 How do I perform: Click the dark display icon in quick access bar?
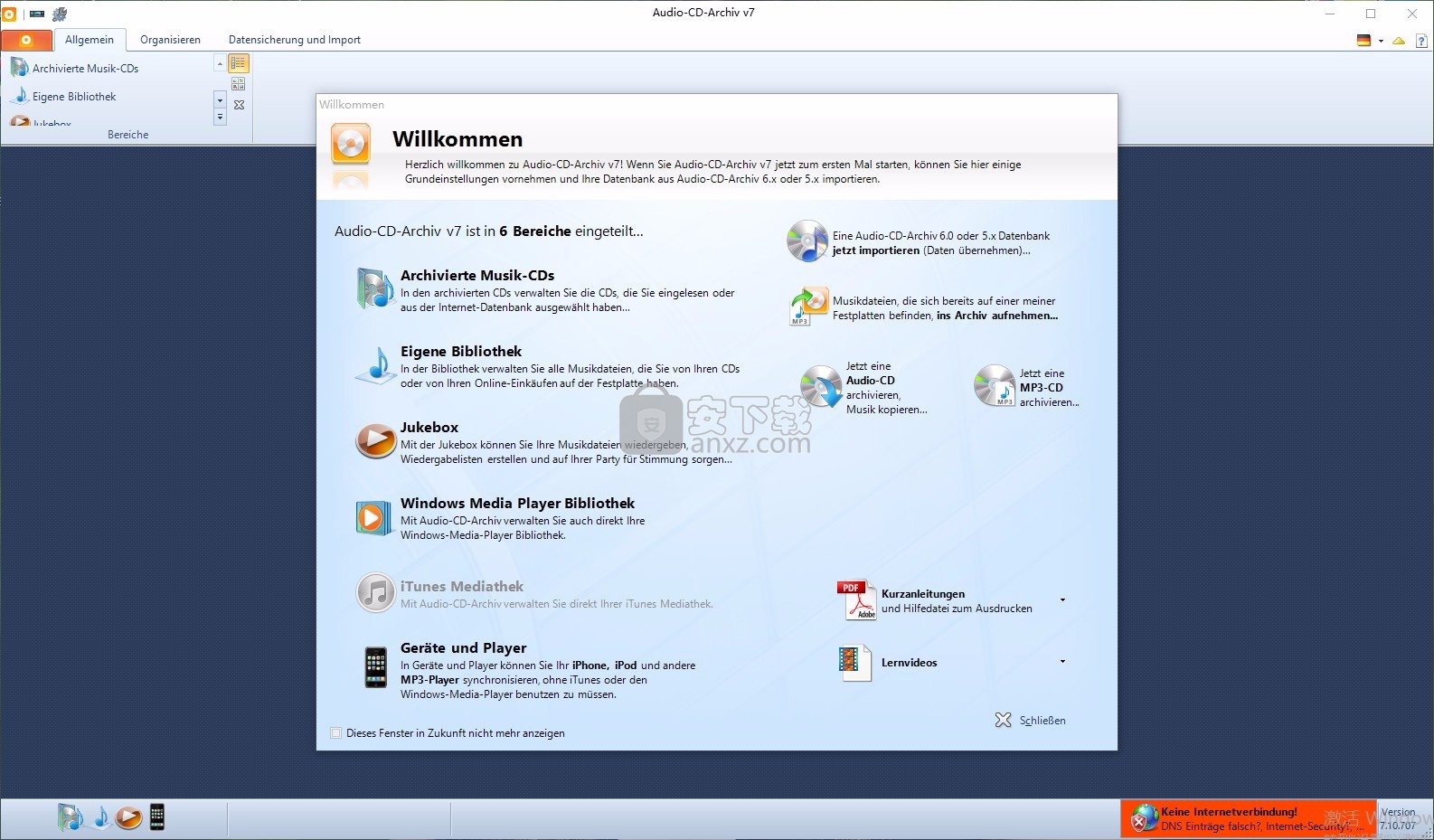[x=37, y=14]
